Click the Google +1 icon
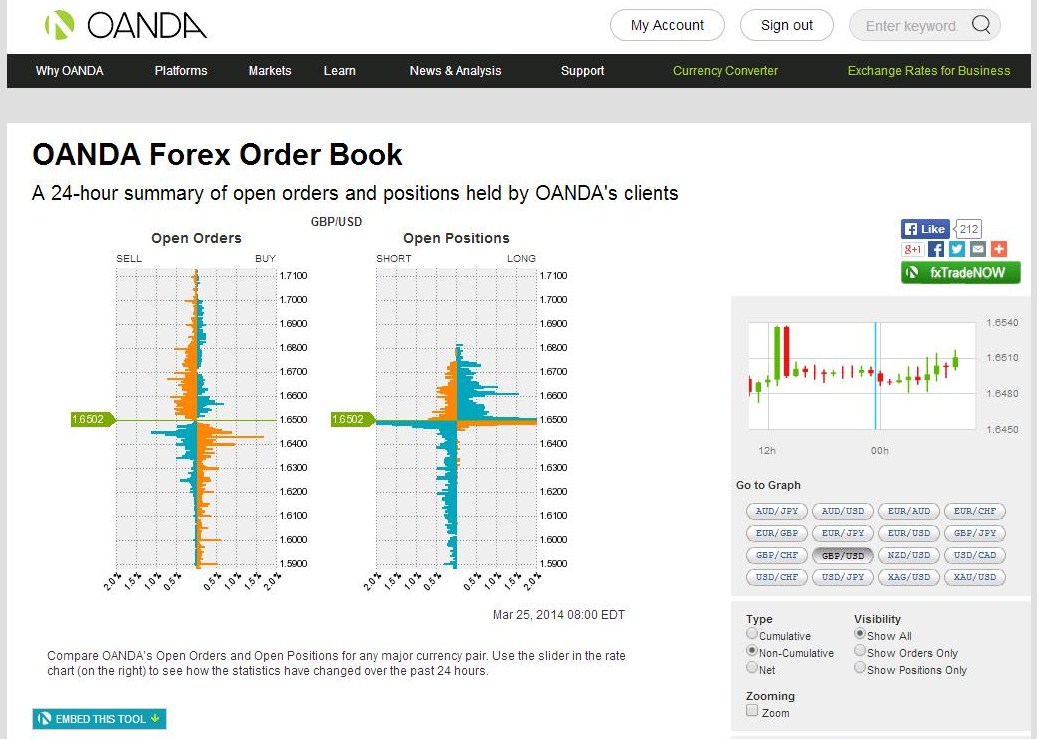 pos(912,249)
